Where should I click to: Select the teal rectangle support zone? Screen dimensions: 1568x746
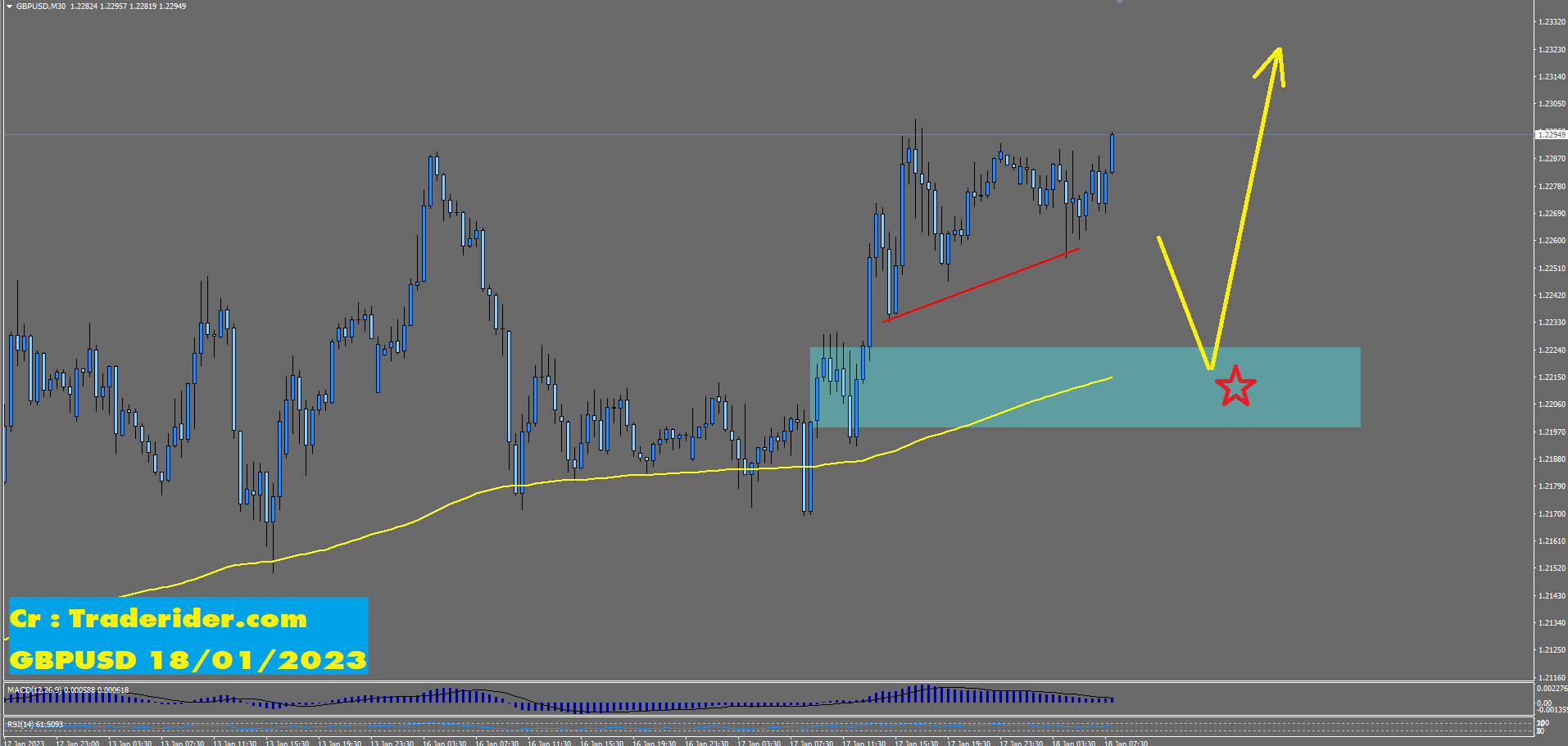[1085, 387]
